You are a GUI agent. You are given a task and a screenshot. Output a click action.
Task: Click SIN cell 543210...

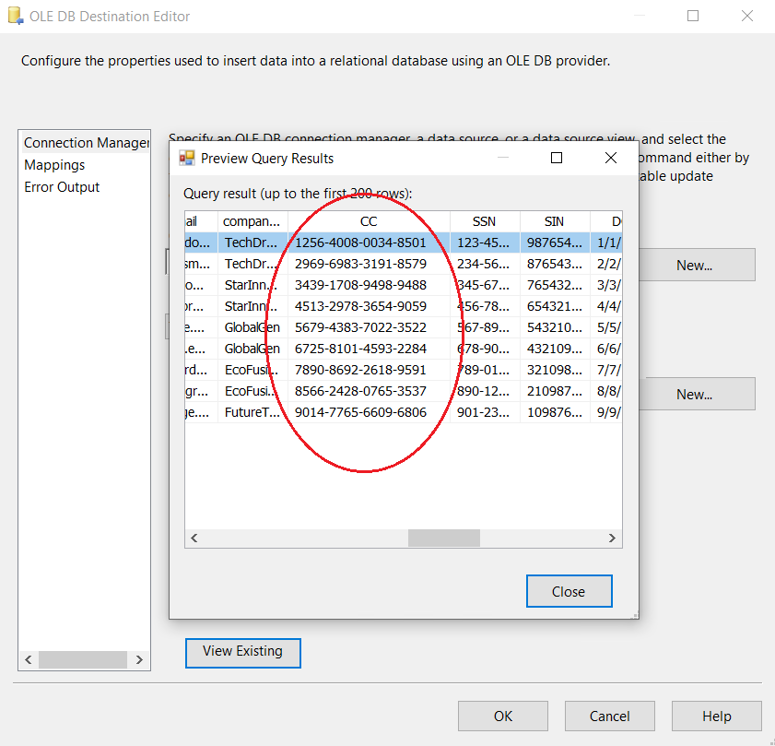pyautogui.click(x=555, y=327)
